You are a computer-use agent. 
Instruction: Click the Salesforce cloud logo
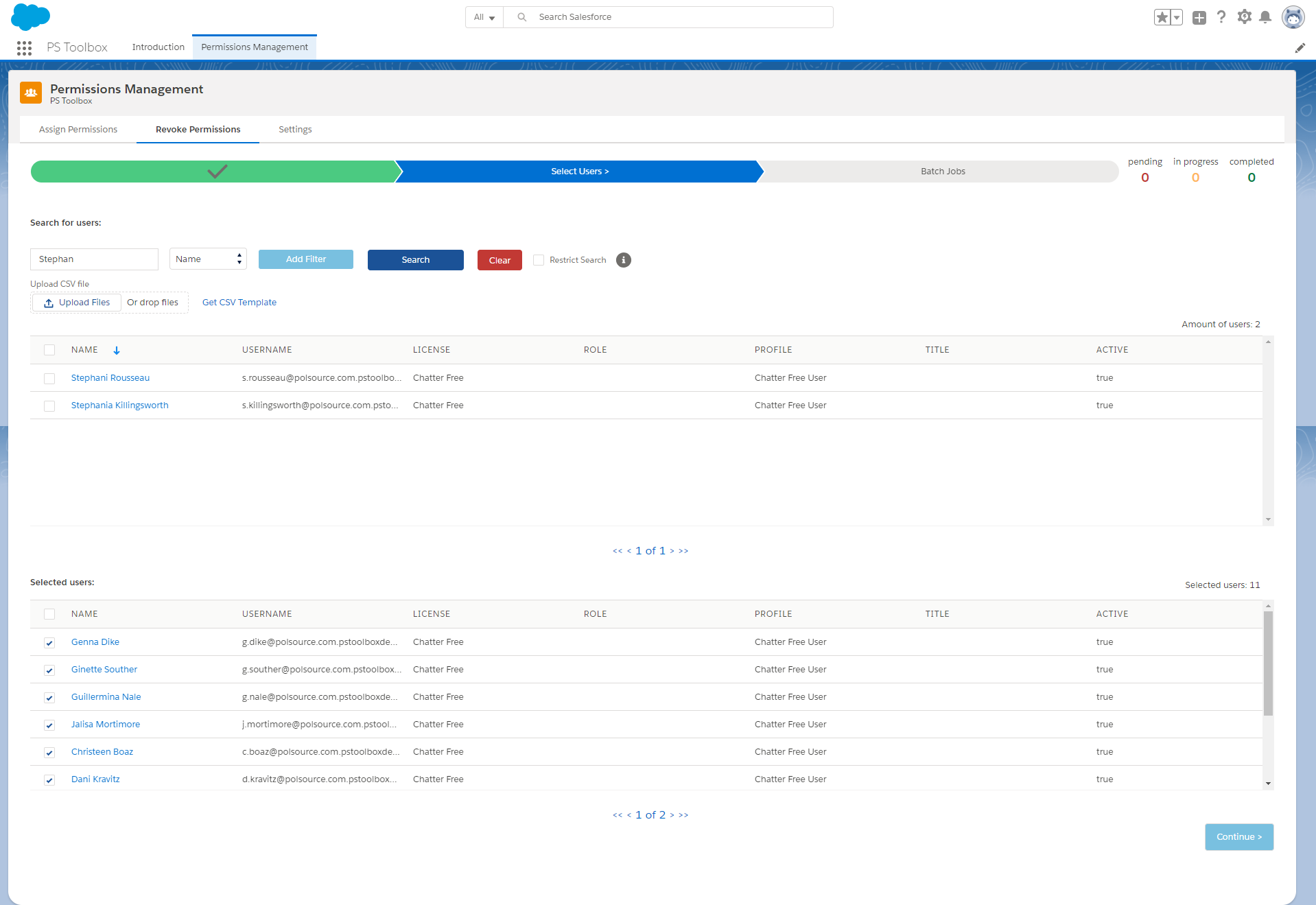pyautogui.click(x=30, y=16)
